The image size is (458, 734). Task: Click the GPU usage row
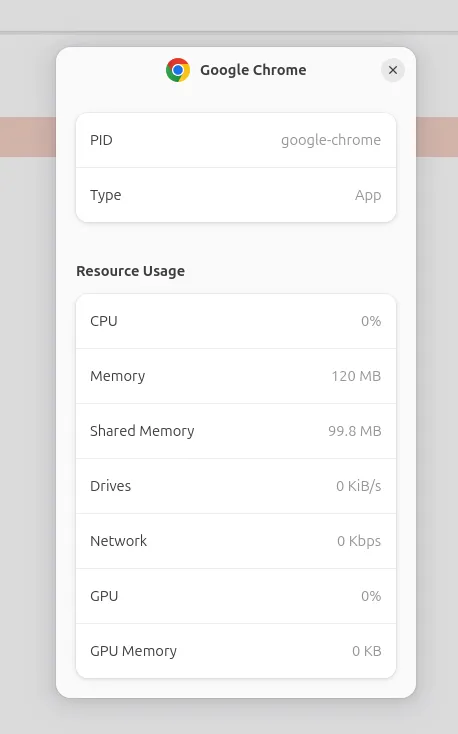coord(236,596)
